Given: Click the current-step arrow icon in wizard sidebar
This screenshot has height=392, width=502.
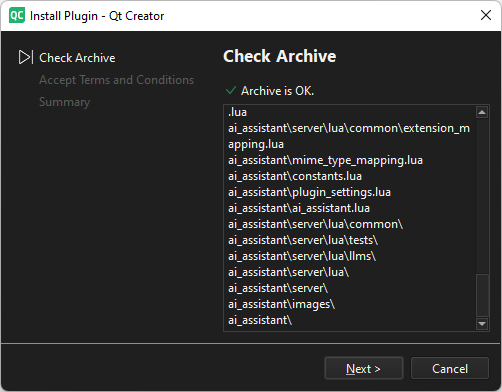Looking at the screenshot, I should 26,57.
